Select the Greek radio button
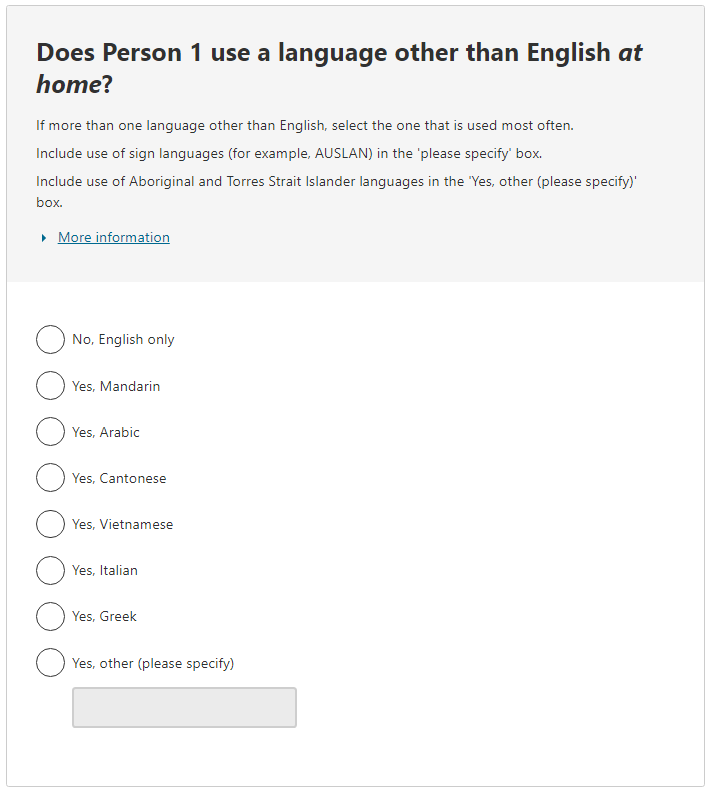The width and height of the screenshot is (710, 794). pyautogui.click(x=50, y=615)
